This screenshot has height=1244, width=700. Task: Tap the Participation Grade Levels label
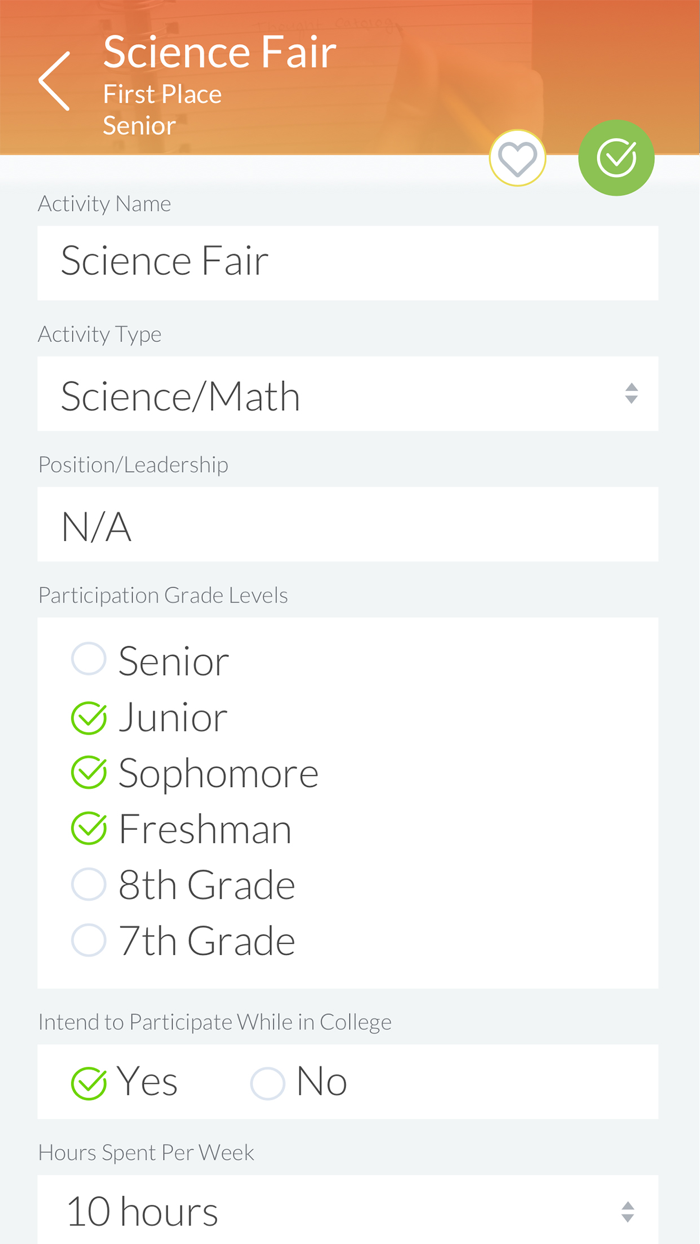click(163, 594)
